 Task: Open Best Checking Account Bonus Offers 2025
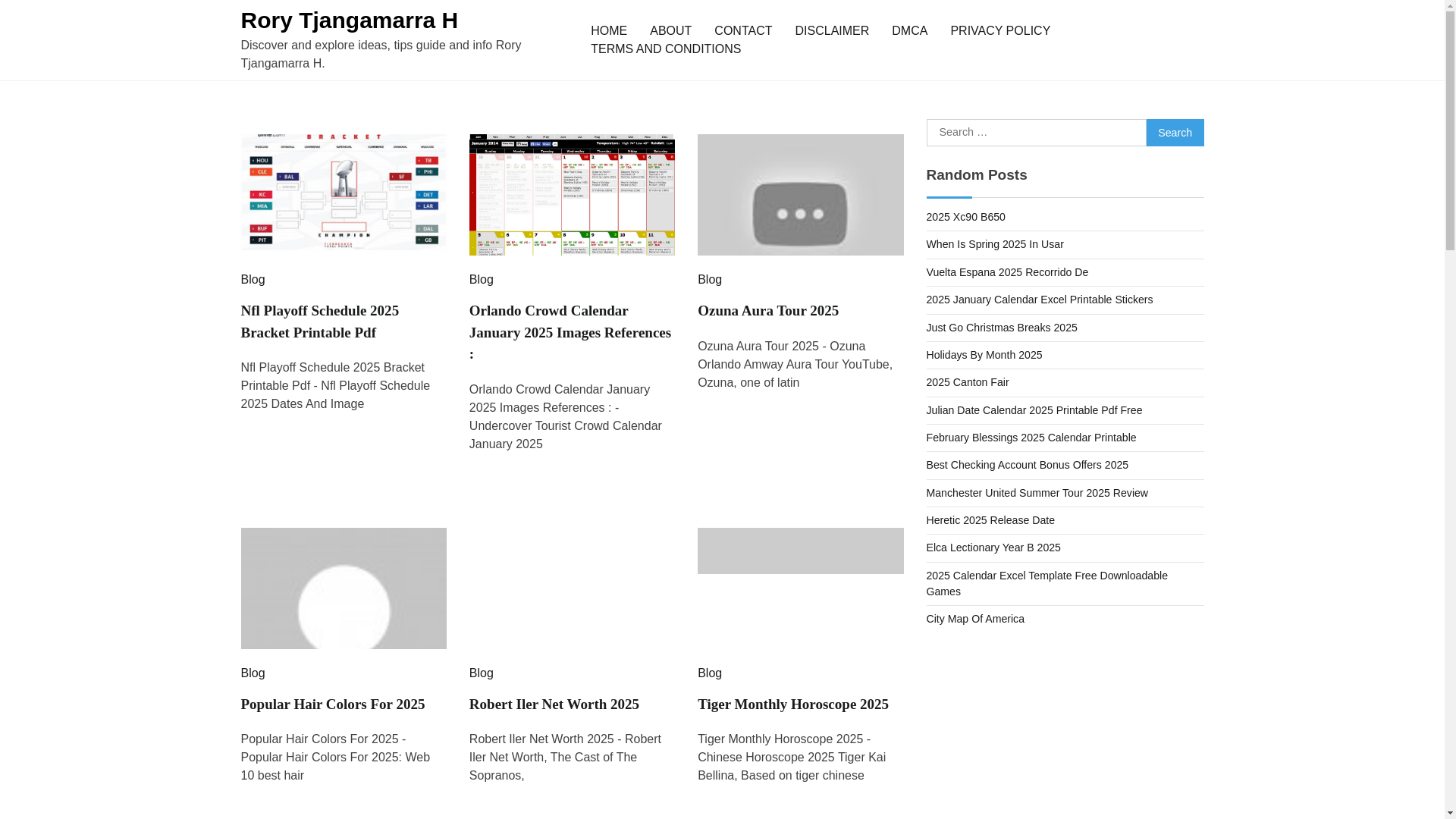1028,465
